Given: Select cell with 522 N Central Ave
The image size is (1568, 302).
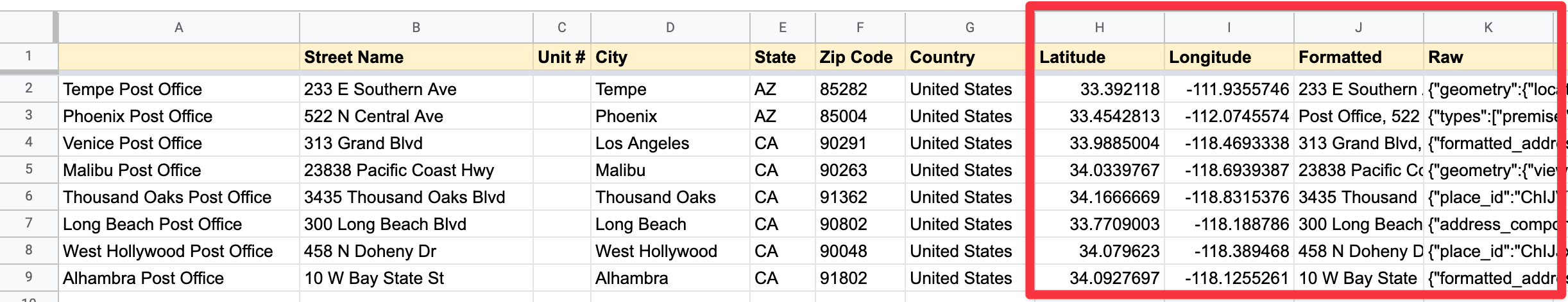Looking at the screenshot, I should (416, 116).
